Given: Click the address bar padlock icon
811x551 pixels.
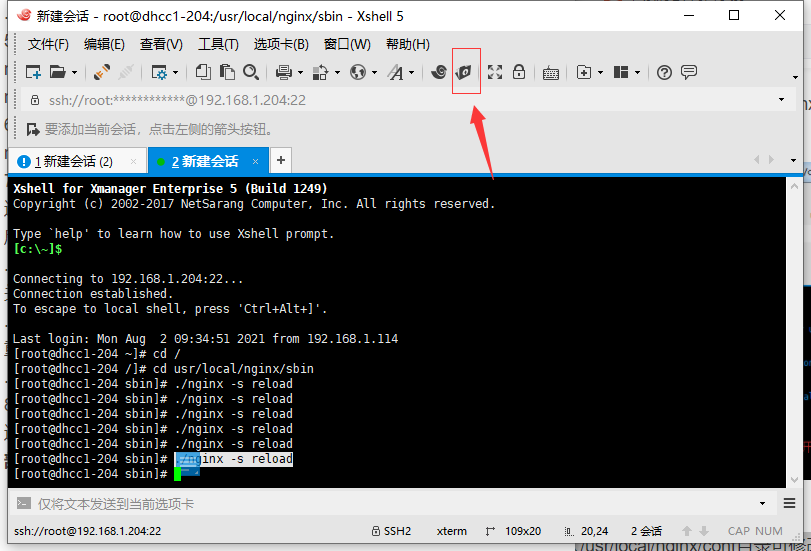Looking at the screenshot, I should pyautogui.click(x=35, y=100).
